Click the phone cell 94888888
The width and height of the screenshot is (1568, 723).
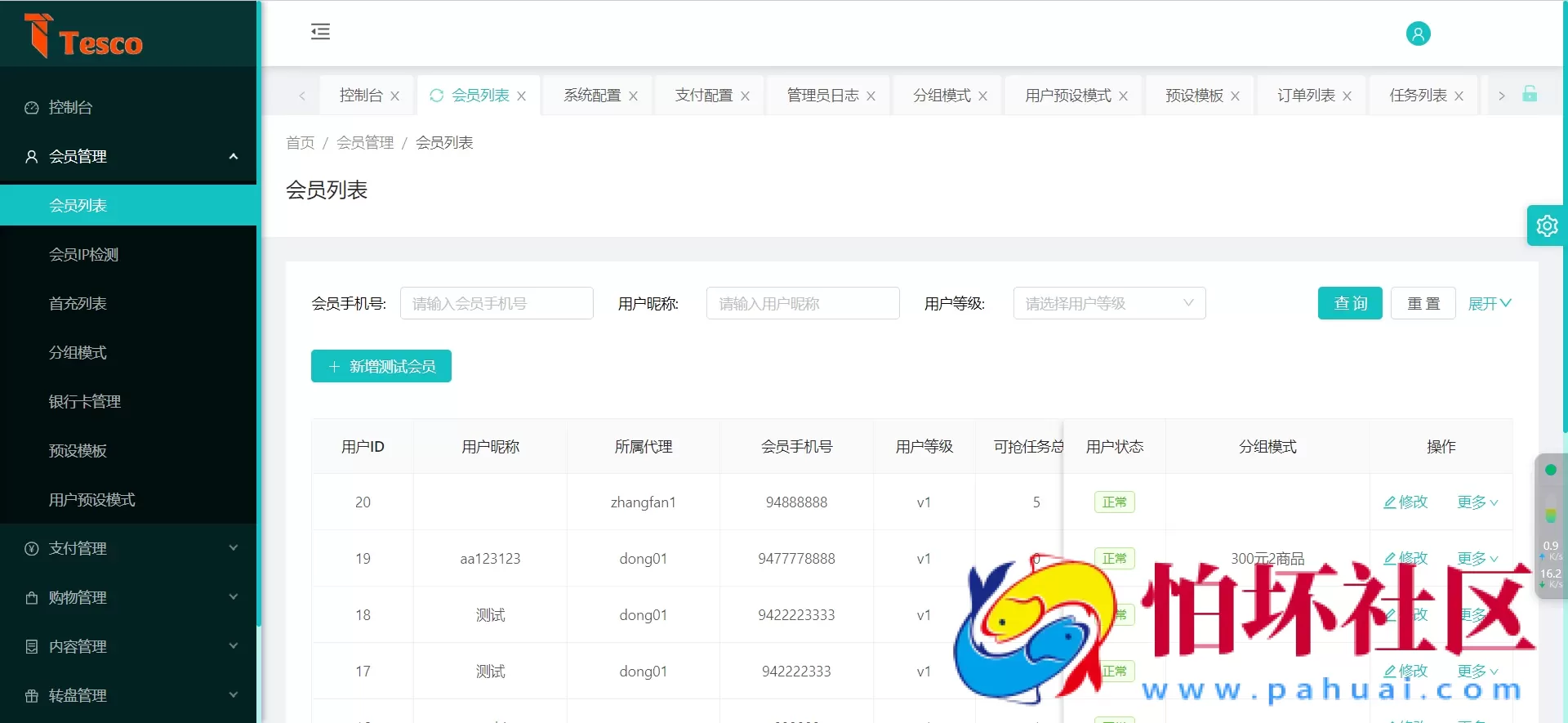(796, 502)
